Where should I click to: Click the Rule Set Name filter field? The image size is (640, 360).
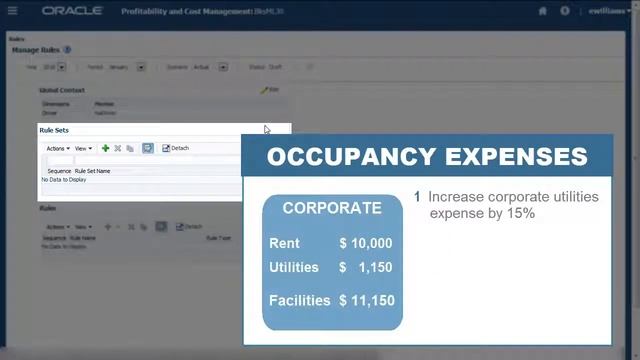point(158,160)
